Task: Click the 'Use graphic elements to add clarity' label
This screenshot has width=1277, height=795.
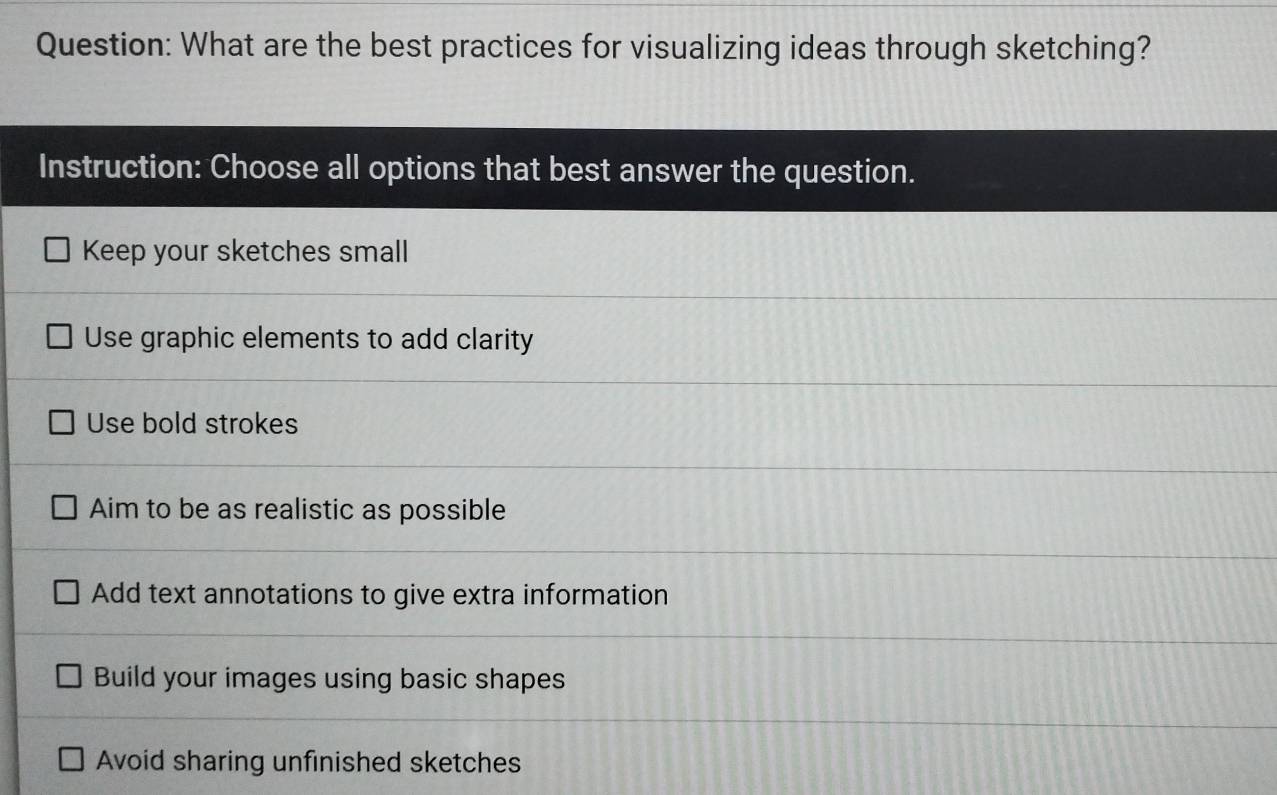Action: (x=309, y=340)
